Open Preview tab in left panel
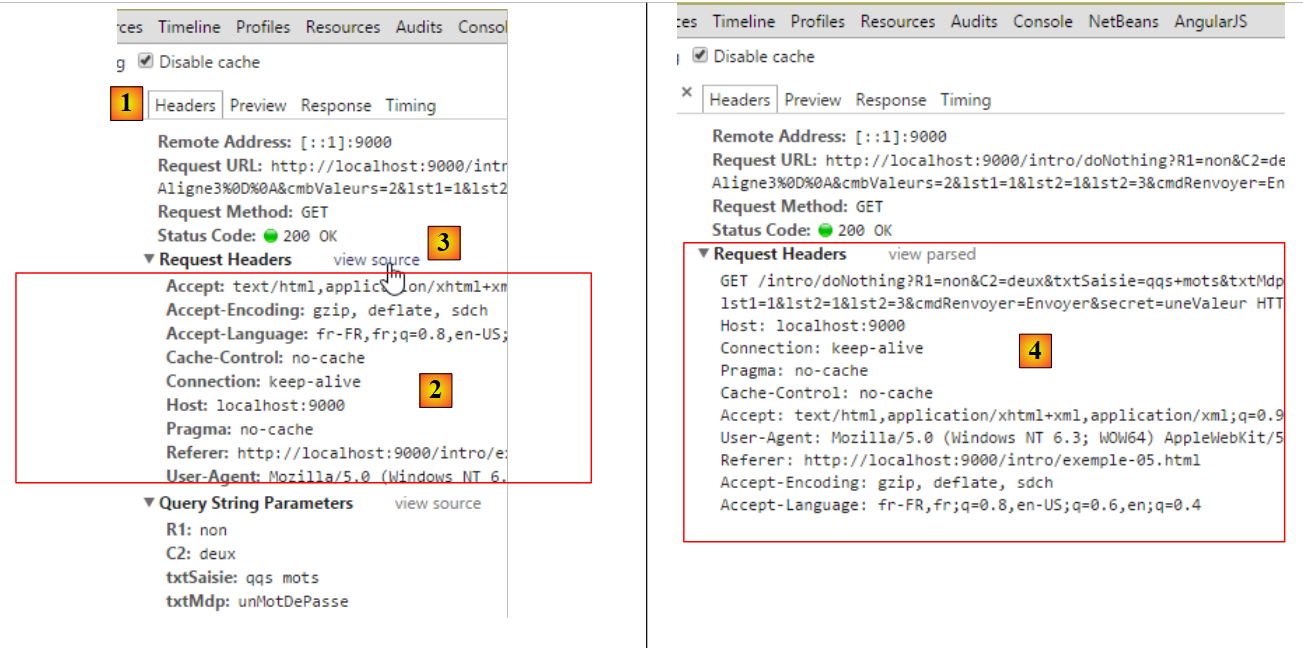 point(258,105)
